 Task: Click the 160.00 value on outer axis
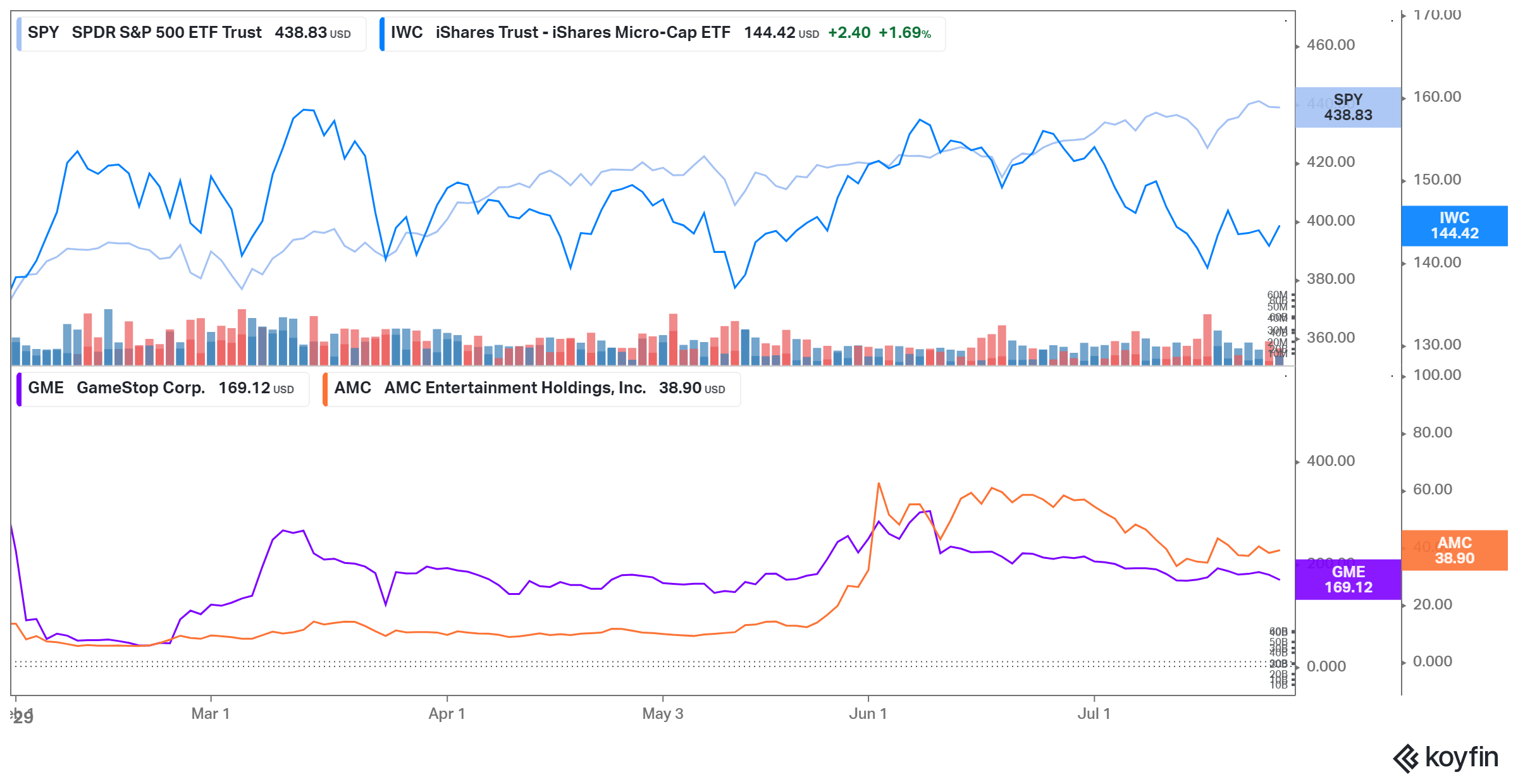click(x=1437, y=97)
